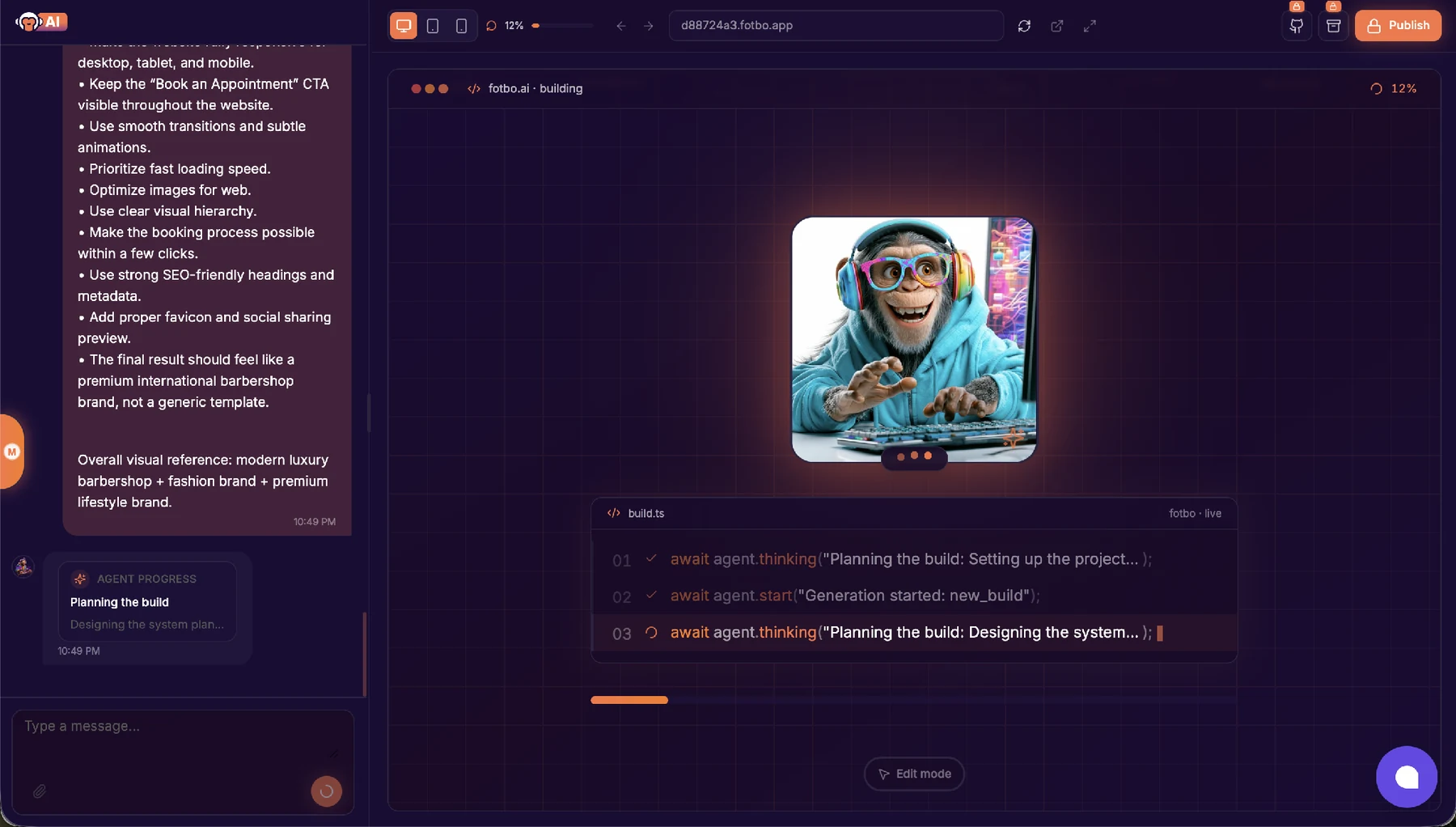Image resolution: width=1456 pixels, height=827 pixels.
Task: Select code line 01 Setting up the project
Action: point(914,559)
